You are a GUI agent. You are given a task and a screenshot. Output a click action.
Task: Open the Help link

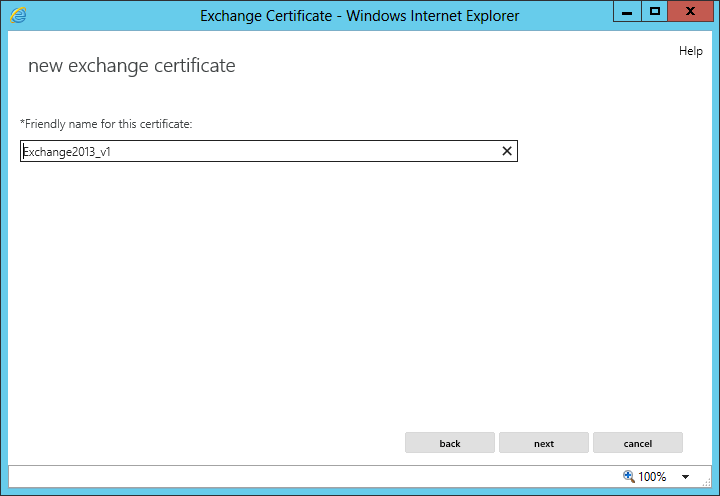pos(691,51)
